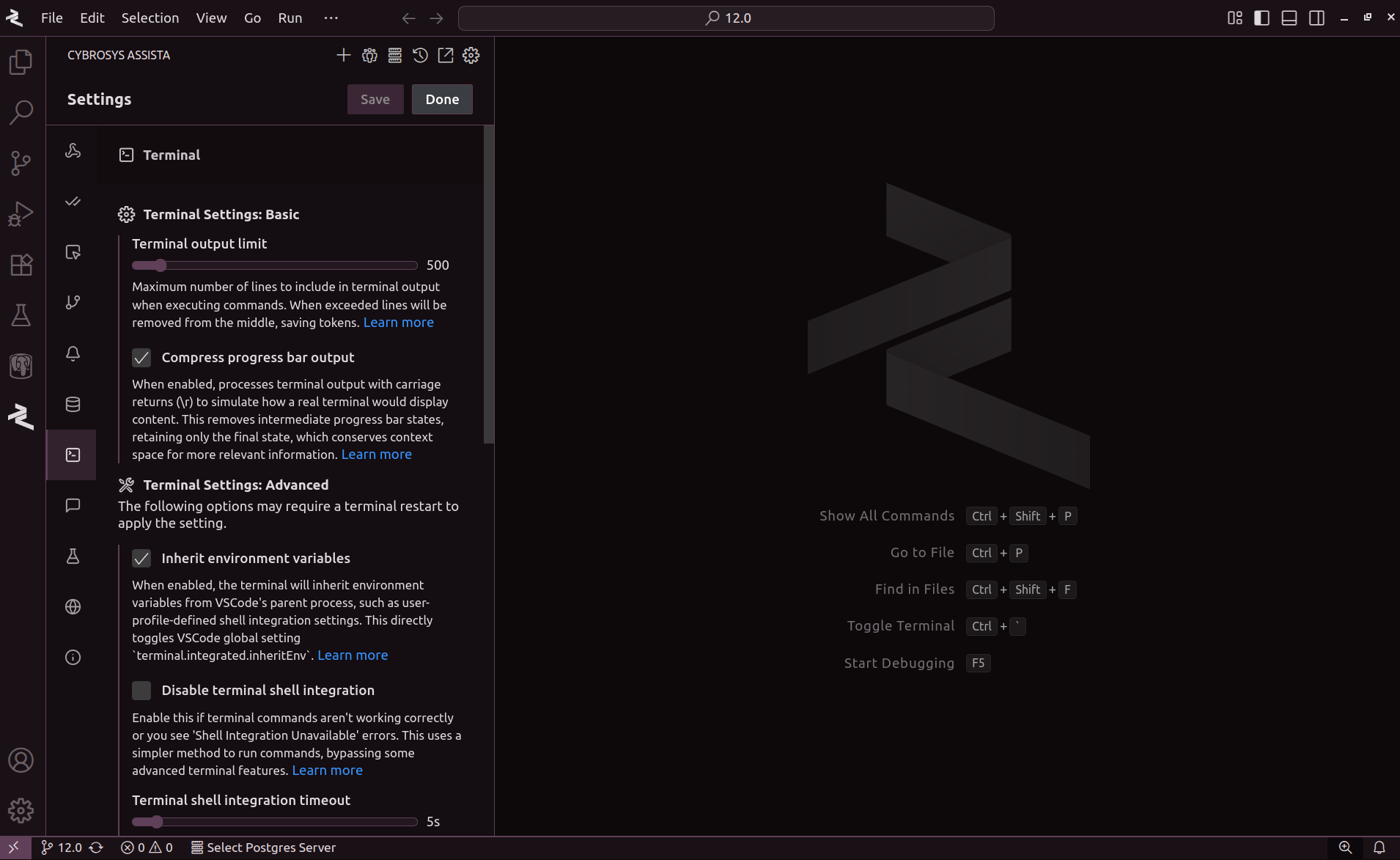Toggle Compress progress bar output checkbox

[x=141, y=357]
